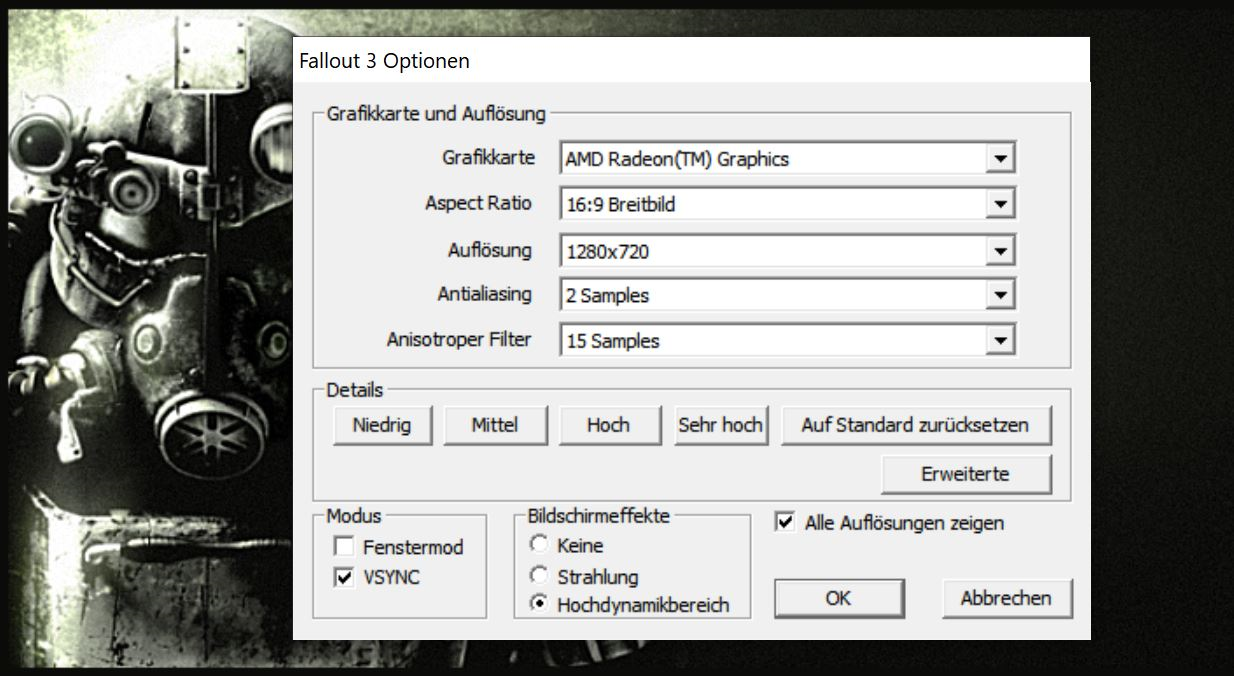Select the Hochdynamikbereich radio button
The height and width of the screenshot is (676, 1234).
pos(540,604)
